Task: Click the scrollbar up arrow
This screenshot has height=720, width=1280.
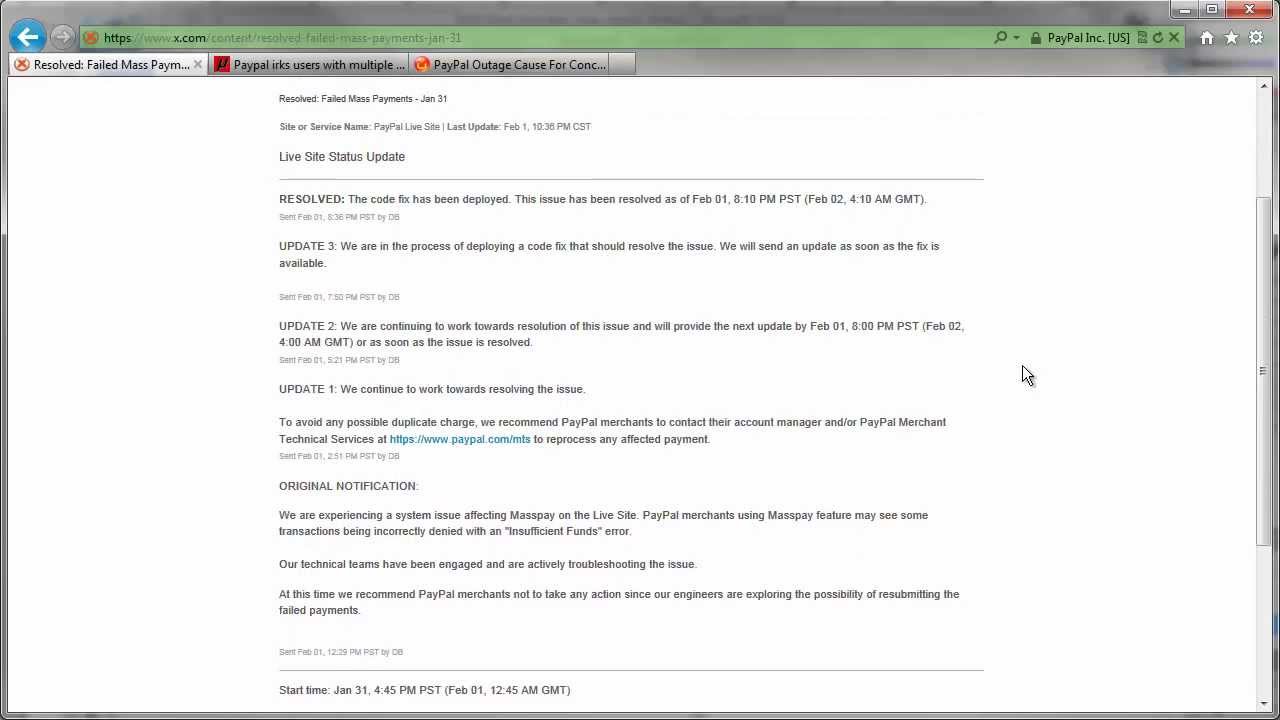Action: click(1264, 87)
